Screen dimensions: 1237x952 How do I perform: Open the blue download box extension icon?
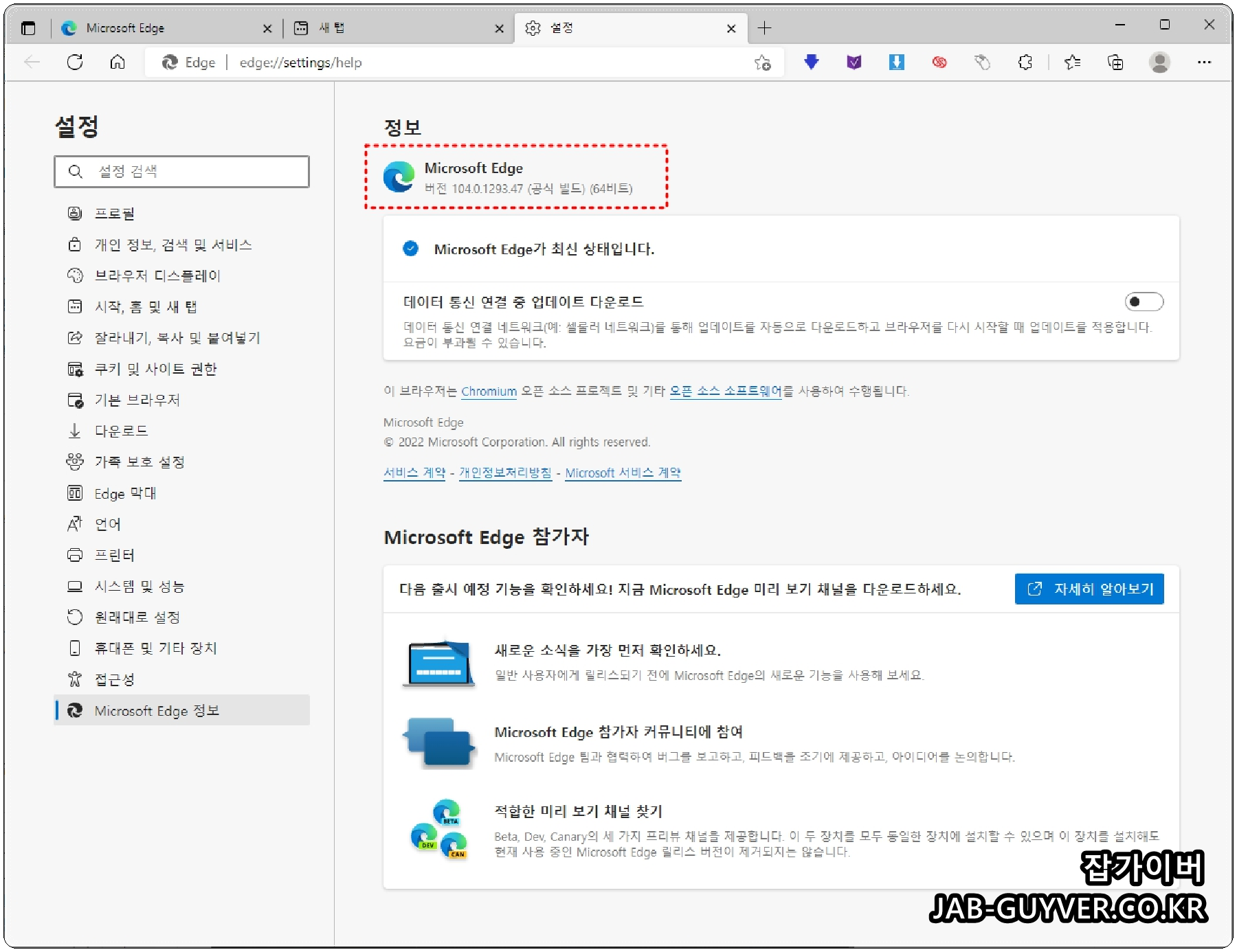point(897,63)
